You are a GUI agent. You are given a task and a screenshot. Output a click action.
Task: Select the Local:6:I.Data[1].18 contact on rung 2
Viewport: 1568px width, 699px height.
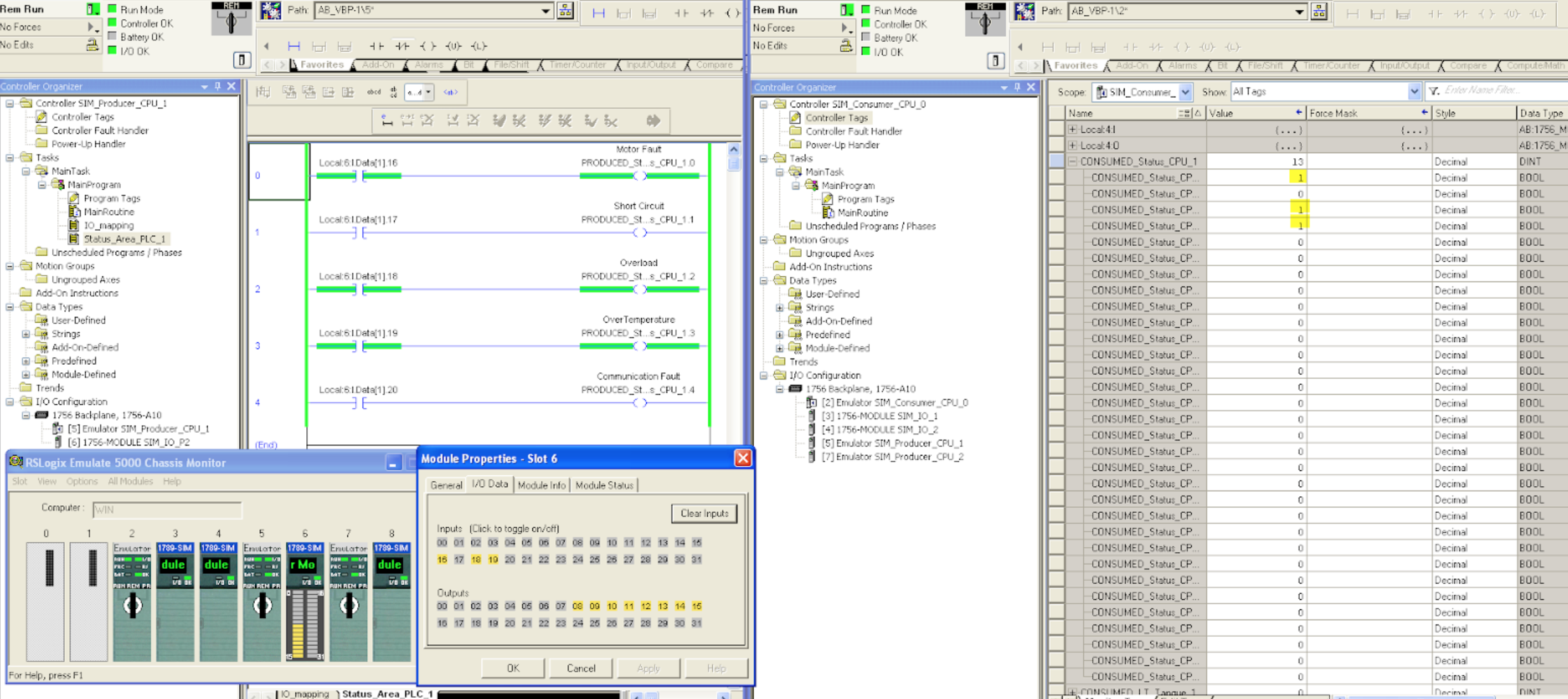[x=359, y=289]
